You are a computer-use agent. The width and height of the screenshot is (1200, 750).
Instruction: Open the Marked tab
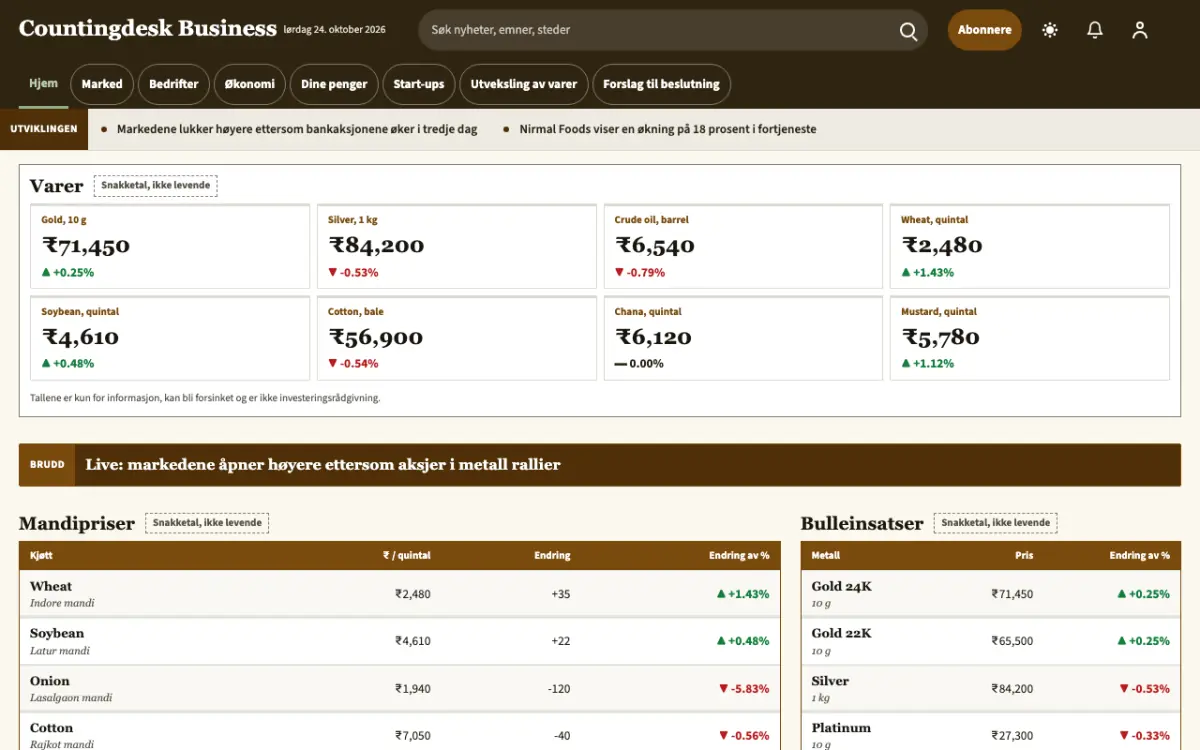(102, 84)
